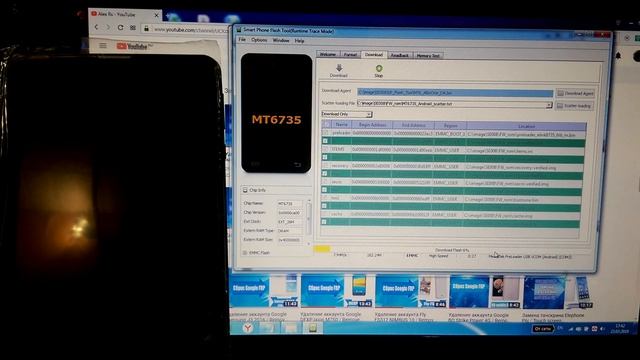Screen dimensions: 640x360
Task: Click the YouTube notifications bell icon
Action: coord(618,56)
